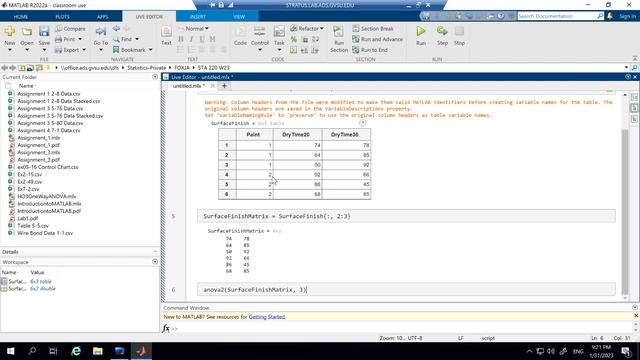Image resolution: width=640 pixels, height=360 pixels.
Task: Open the Go To navigation icon
Action: pyautogui.click(x=100, y=32)
